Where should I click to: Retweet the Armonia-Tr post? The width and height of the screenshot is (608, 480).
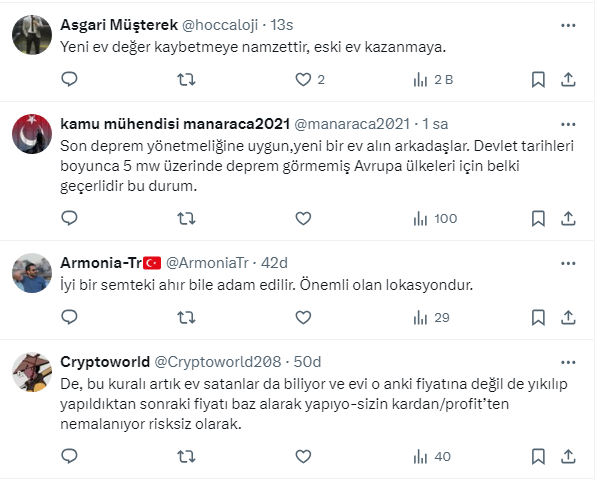click(186, 317)
